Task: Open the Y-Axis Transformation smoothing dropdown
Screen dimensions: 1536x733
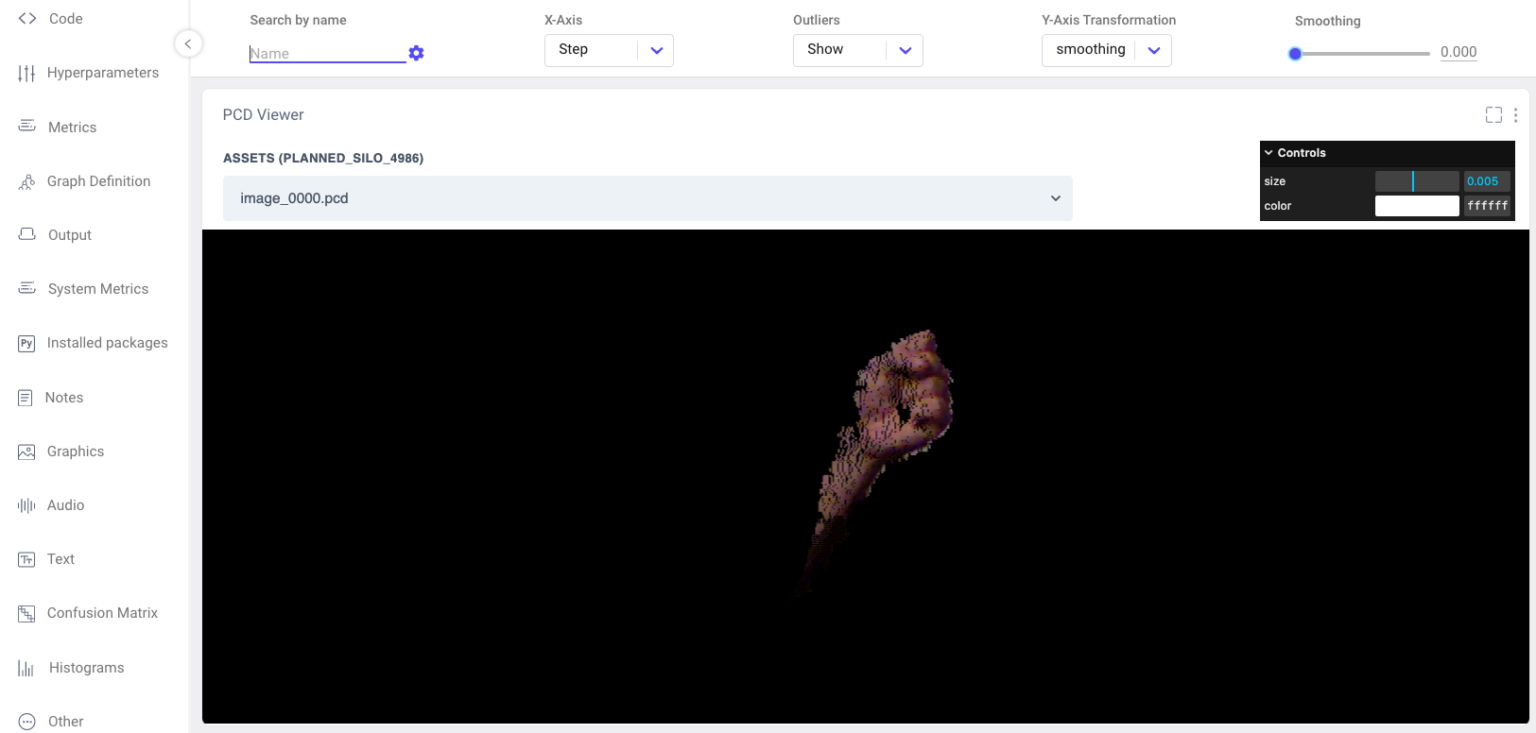Action: point(1153,50)
